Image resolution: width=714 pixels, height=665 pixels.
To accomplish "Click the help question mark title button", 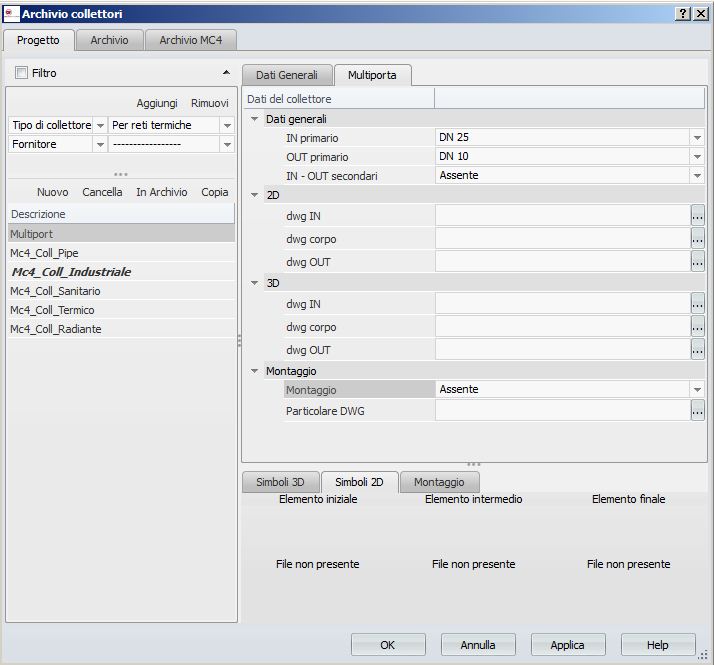I will 682,14.
